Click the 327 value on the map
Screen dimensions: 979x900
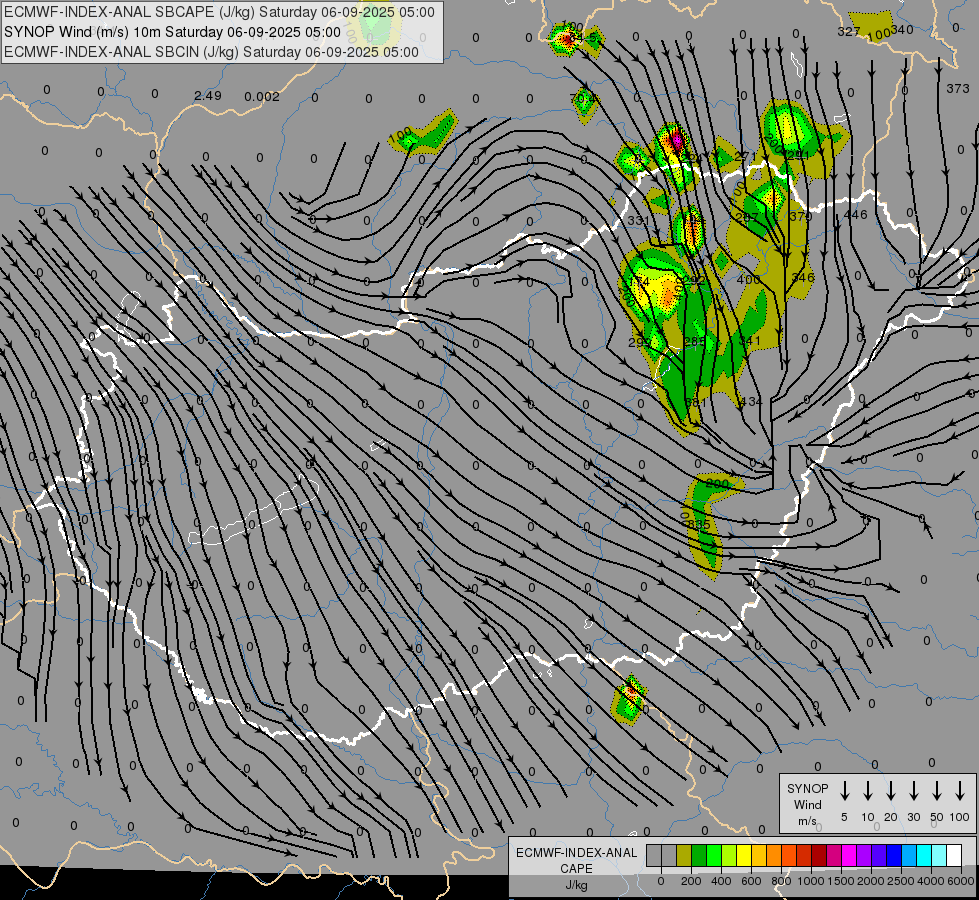pyautogui.click(x=849, y=31)
